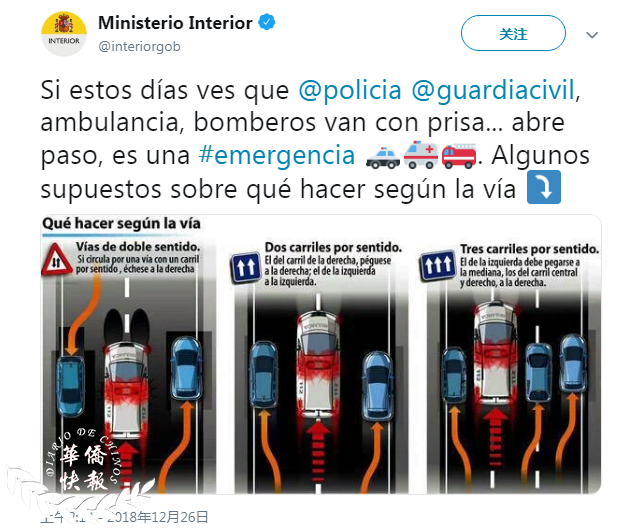Viewport: 639px width, 529px height.
Task: Click the ambulance emoji
Action: point(421,155)
